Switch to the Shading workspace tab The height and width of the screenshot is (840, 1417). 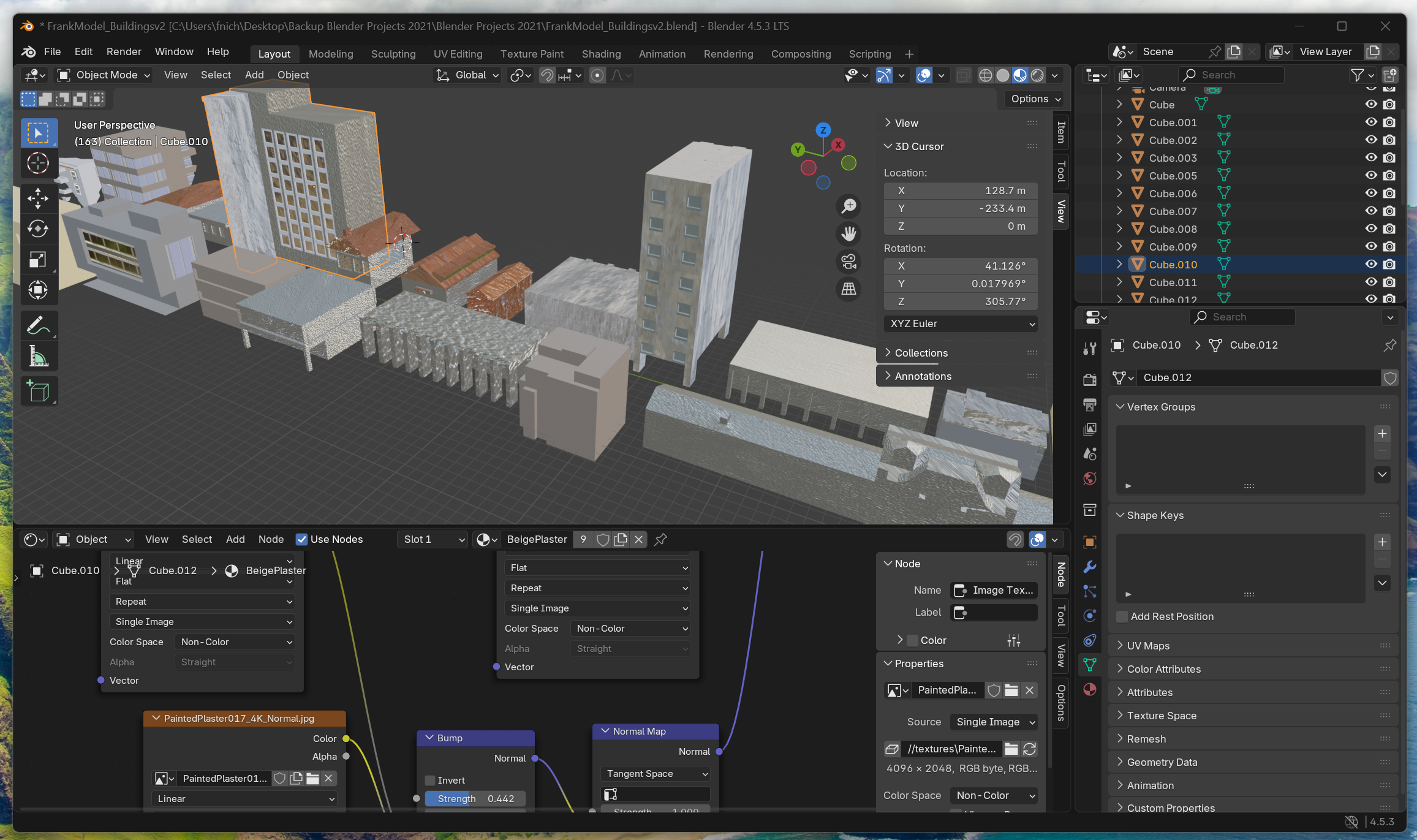600,54
